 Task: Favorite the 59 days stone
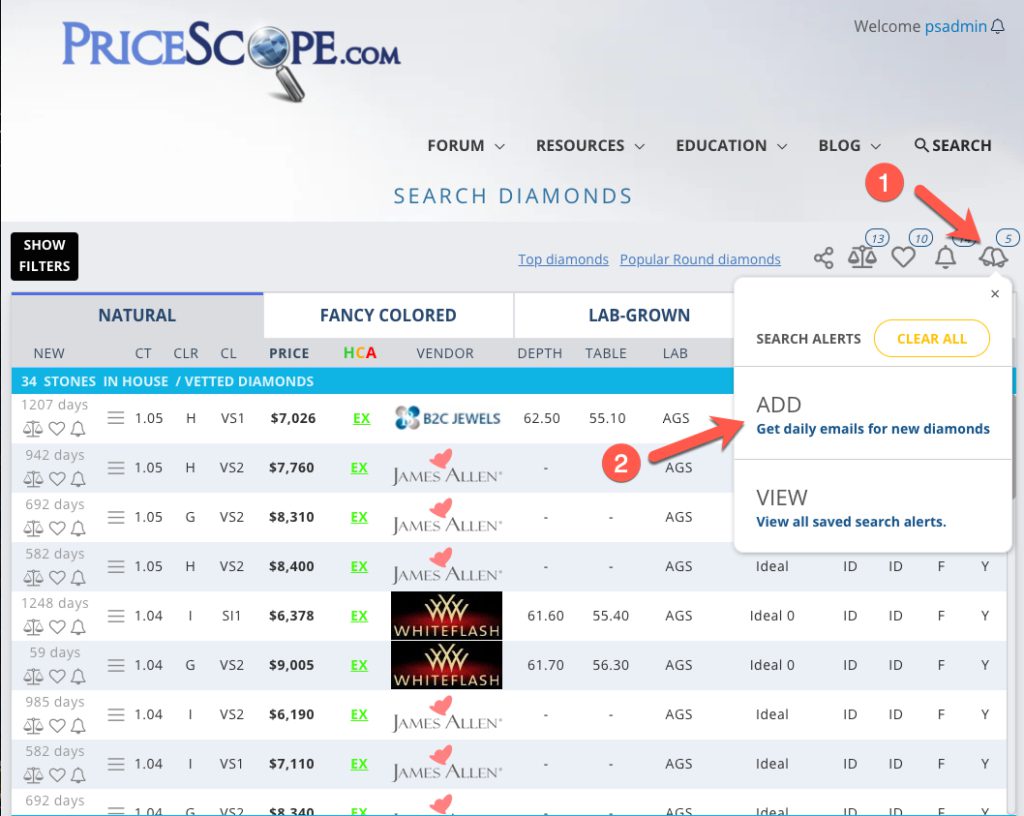[x=57, y=676]
